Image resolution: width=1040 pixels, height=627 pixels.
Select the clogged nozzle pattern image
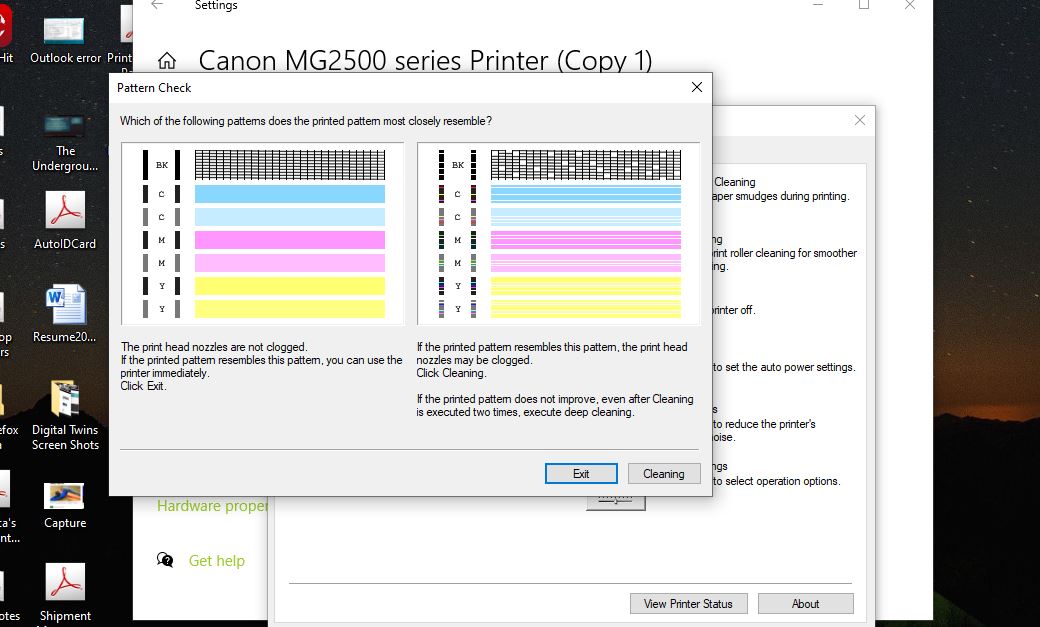(x=558, y=233)
